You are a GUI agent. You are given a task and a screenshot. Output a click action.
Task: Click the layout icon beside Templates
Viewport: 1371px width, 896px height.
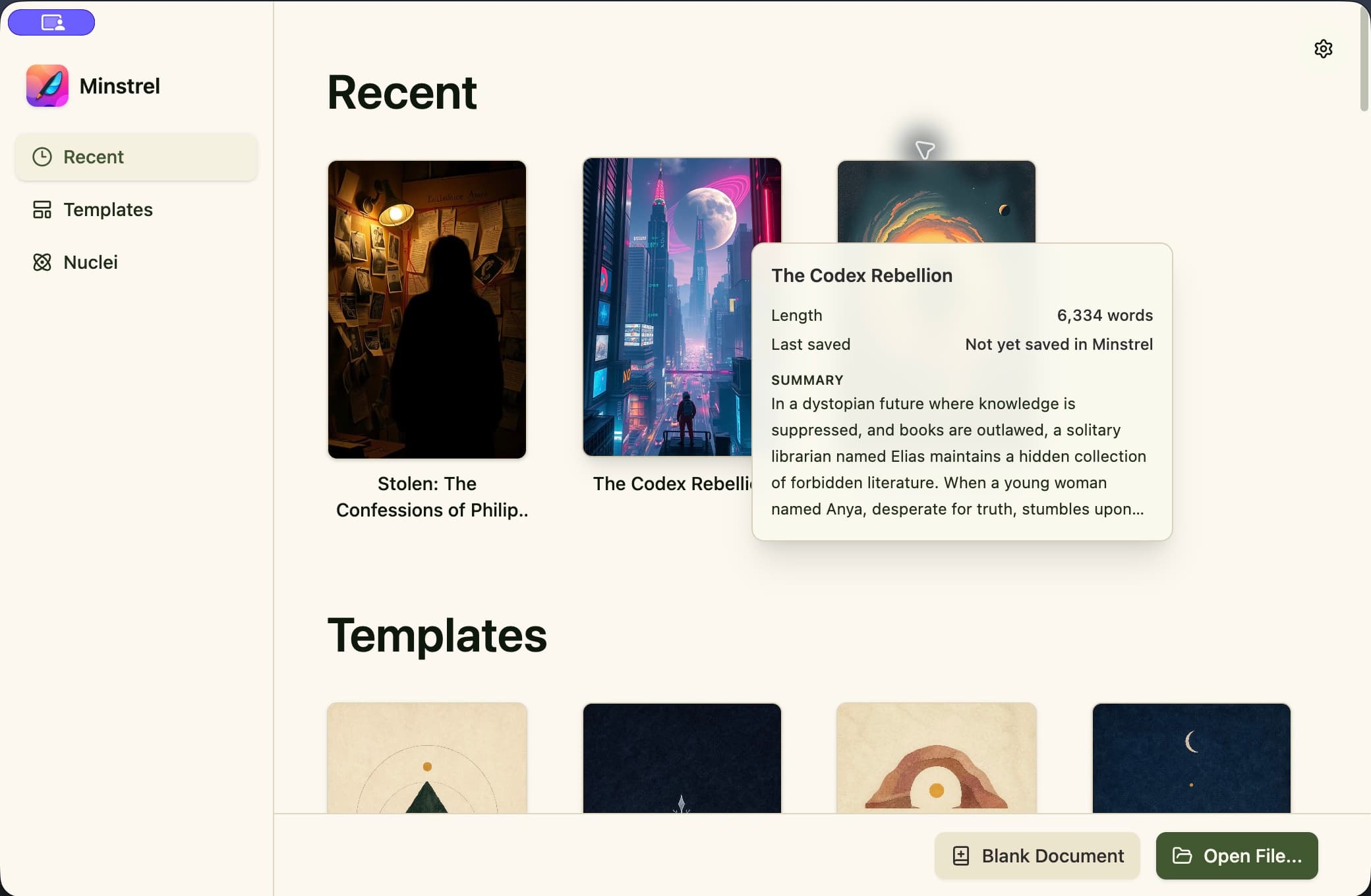[x=42, y=210]
